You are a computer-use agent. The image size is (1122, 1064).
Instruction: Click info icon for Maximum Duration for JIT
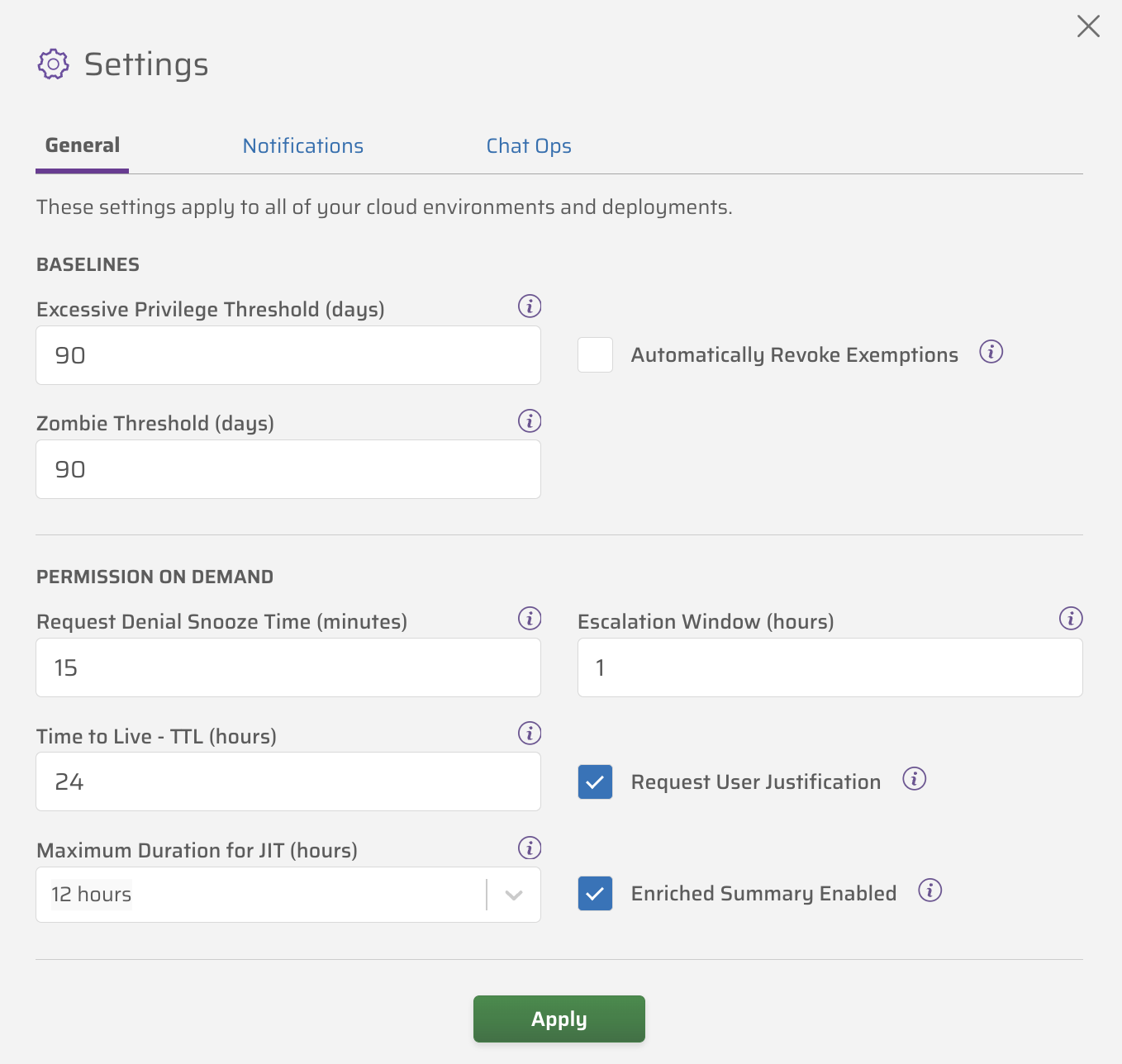coord(530,848)
